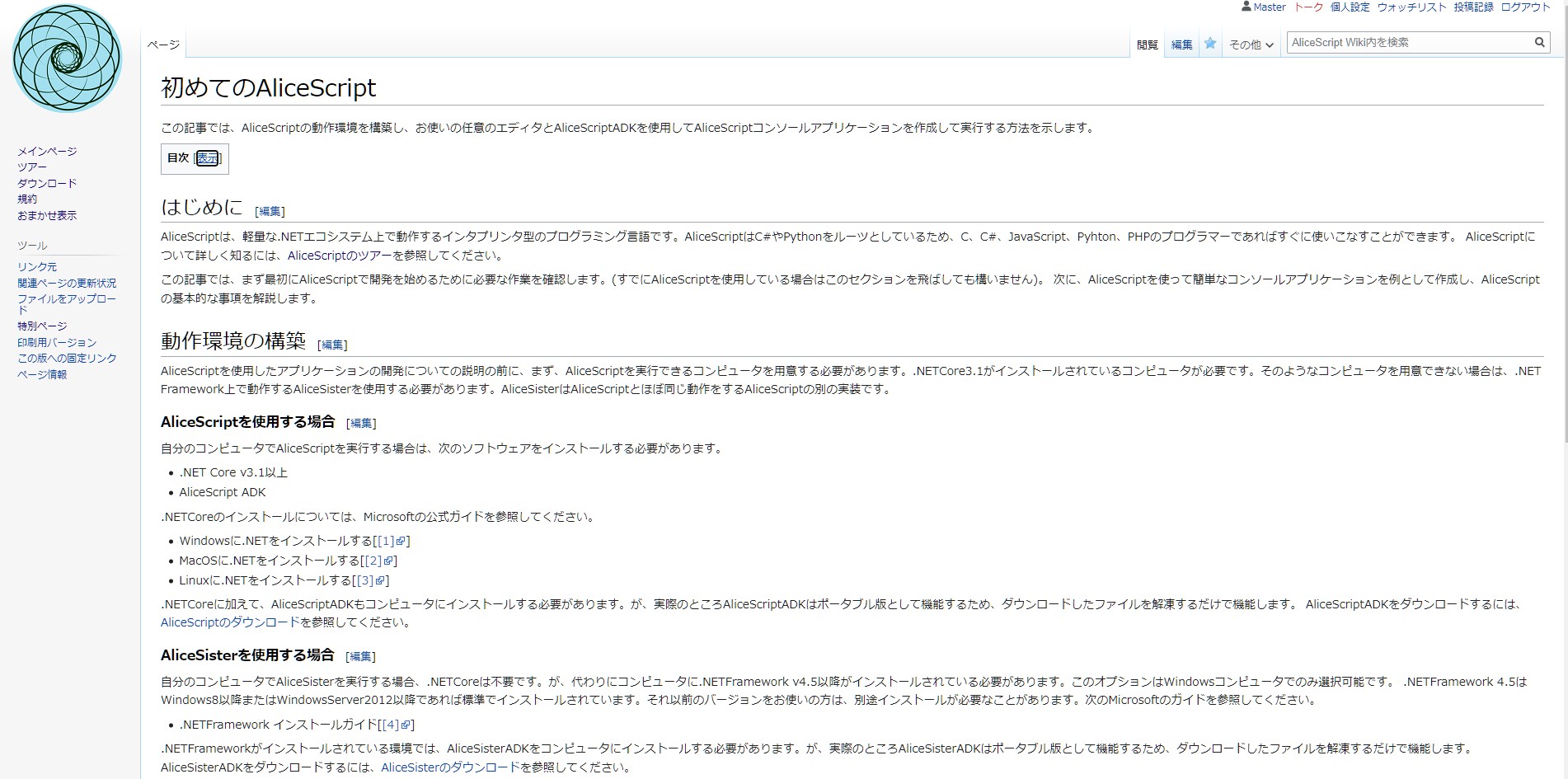Collapse the 目次 using the 表示 toggle

[206, 157]
